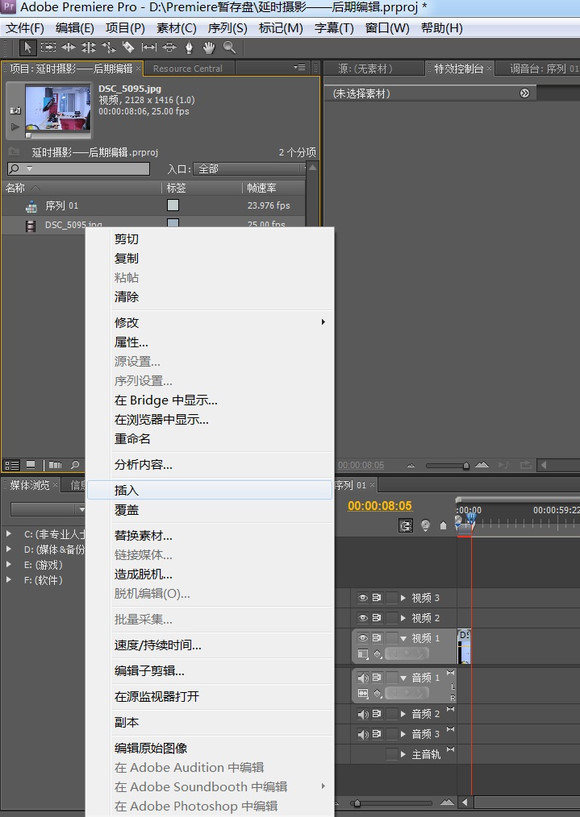580x817 pixels.
Task: Switch project panel to icon view
Action: [x=31, y=465]
